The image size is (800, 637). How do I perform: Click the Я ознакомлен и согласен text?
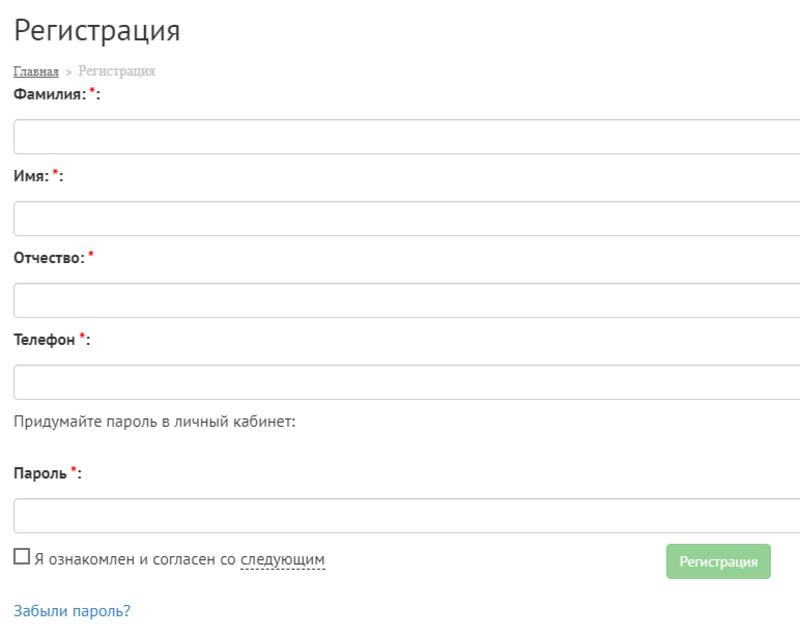pyautogui.click(x=134, y=560)
